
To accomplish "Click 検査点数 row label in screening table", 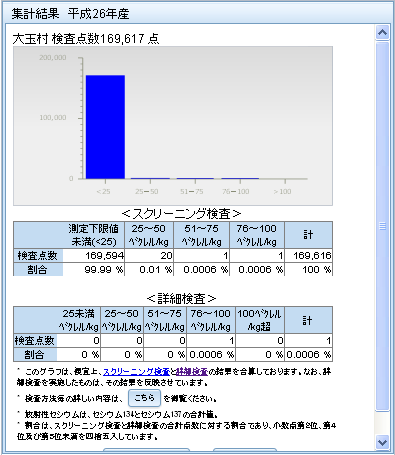I will point(38,256).
